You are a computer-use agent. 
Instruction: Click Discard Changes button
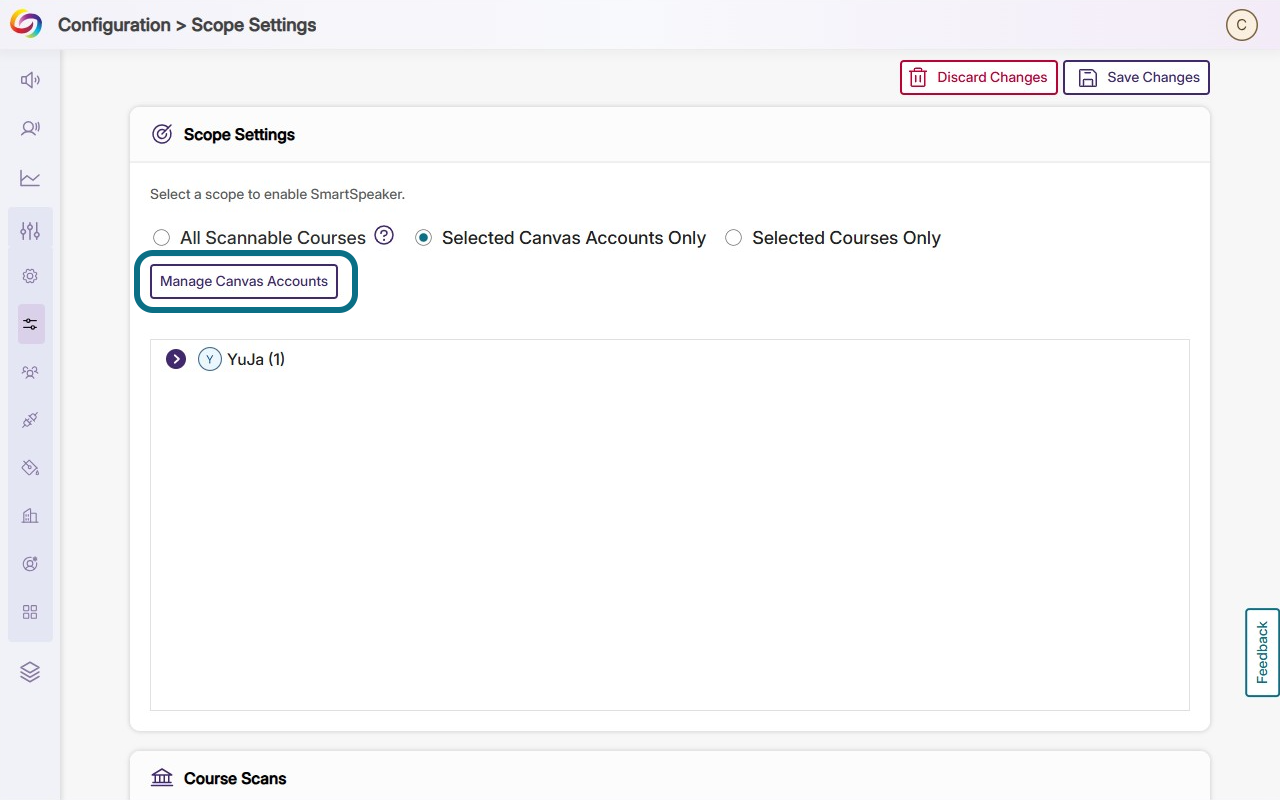(979, 78)
